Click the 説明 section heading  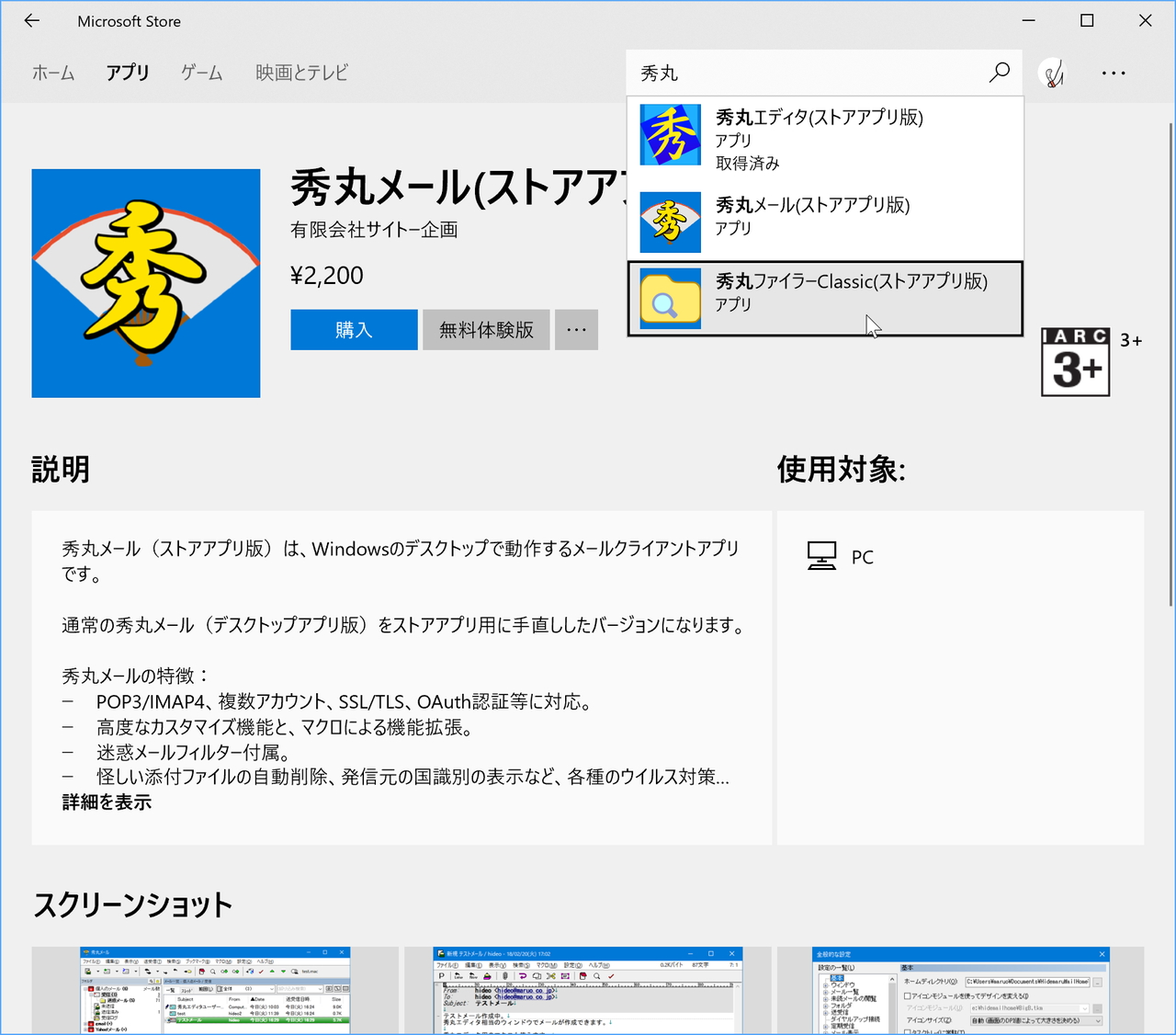[61, 470]
